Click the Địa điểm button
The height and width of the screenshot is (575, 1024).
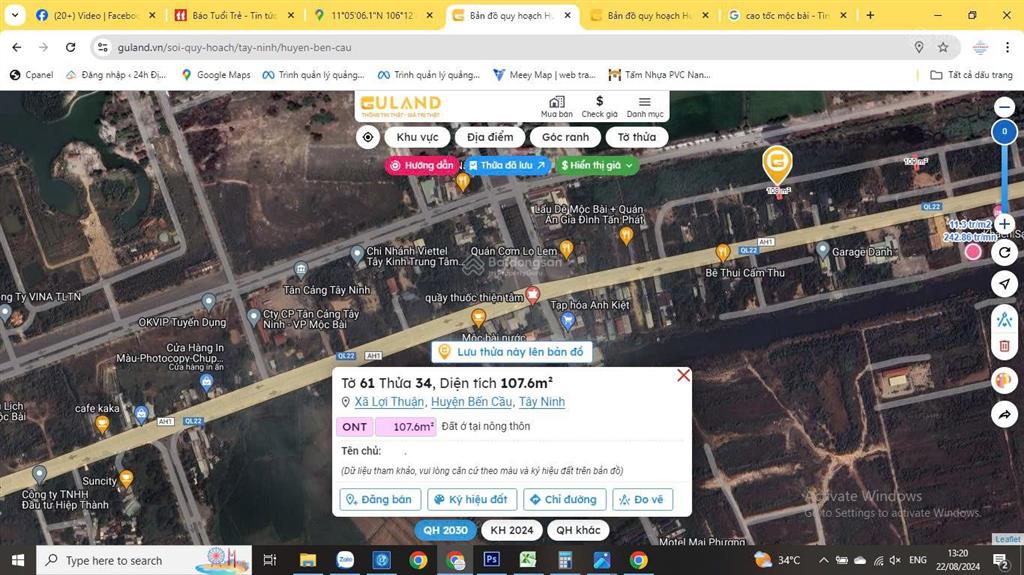point(490,137)
